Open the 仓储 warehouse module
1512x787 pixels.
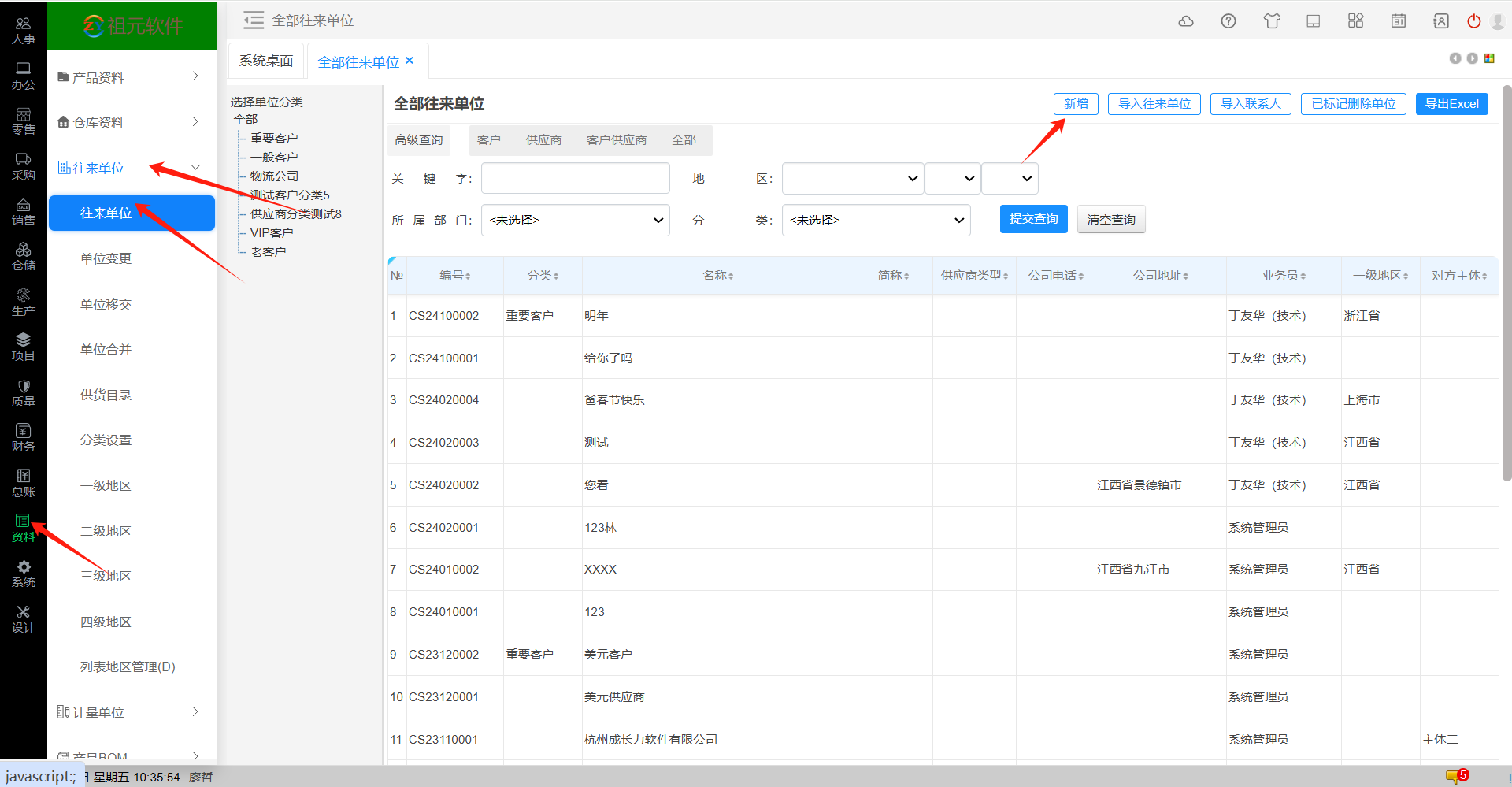[x=24, y=257]
